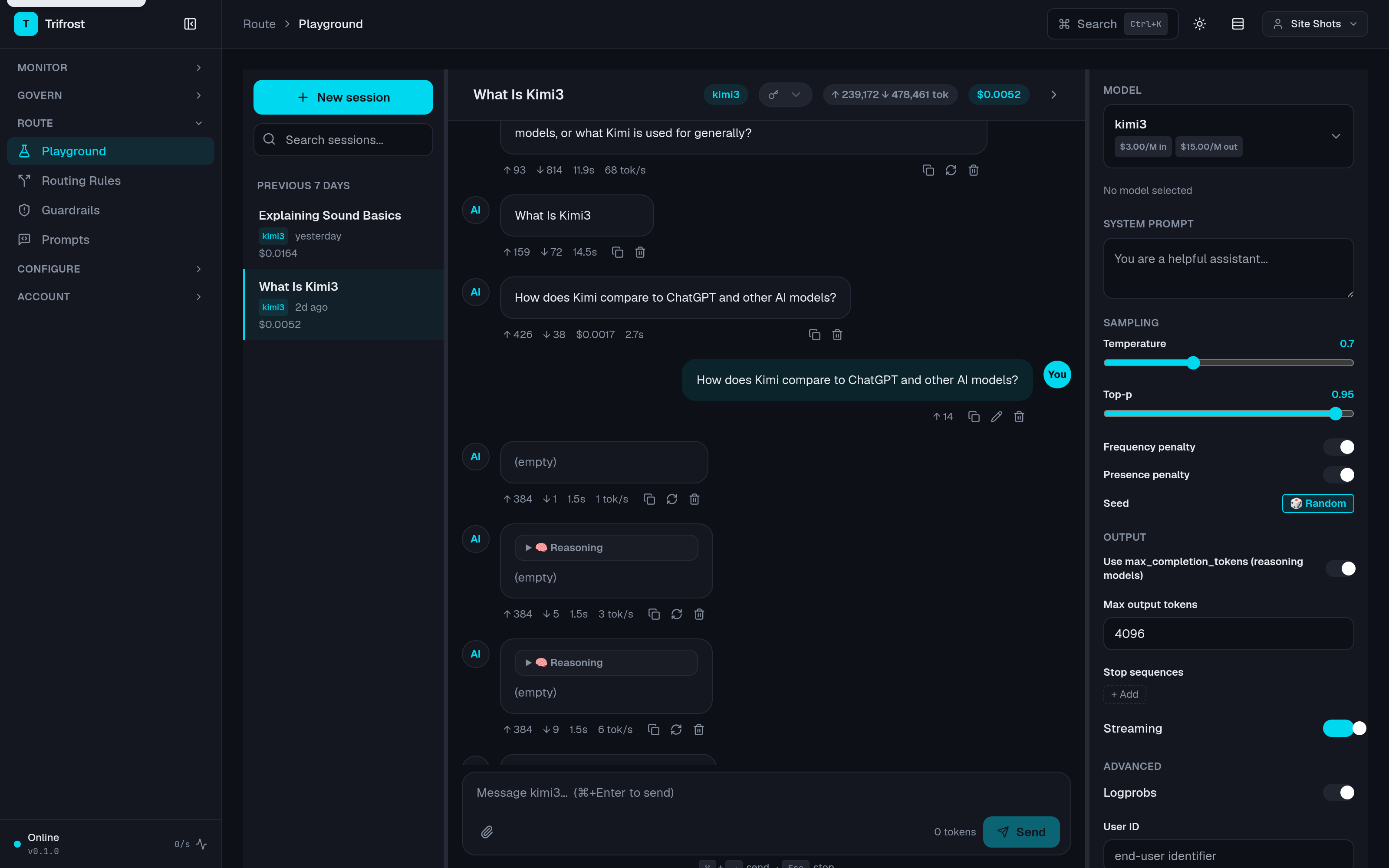Add a stop sequence
Viewport: 1389px width, 868px height.
(1124, 694)
